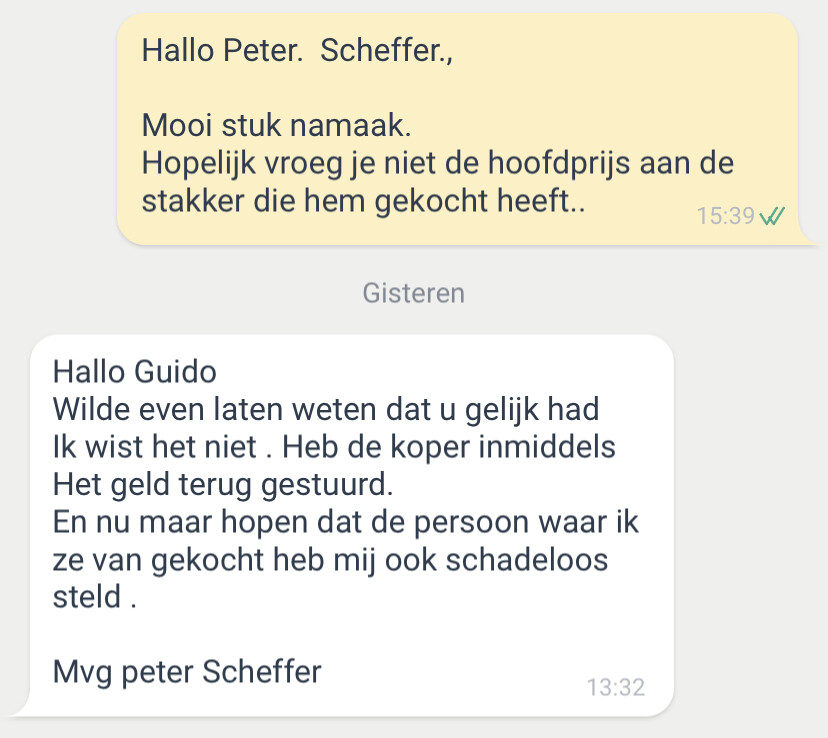Click the 15:39 timestamp on sent message
The width and height of the screenshot is (828, 738).
[726, 216]
